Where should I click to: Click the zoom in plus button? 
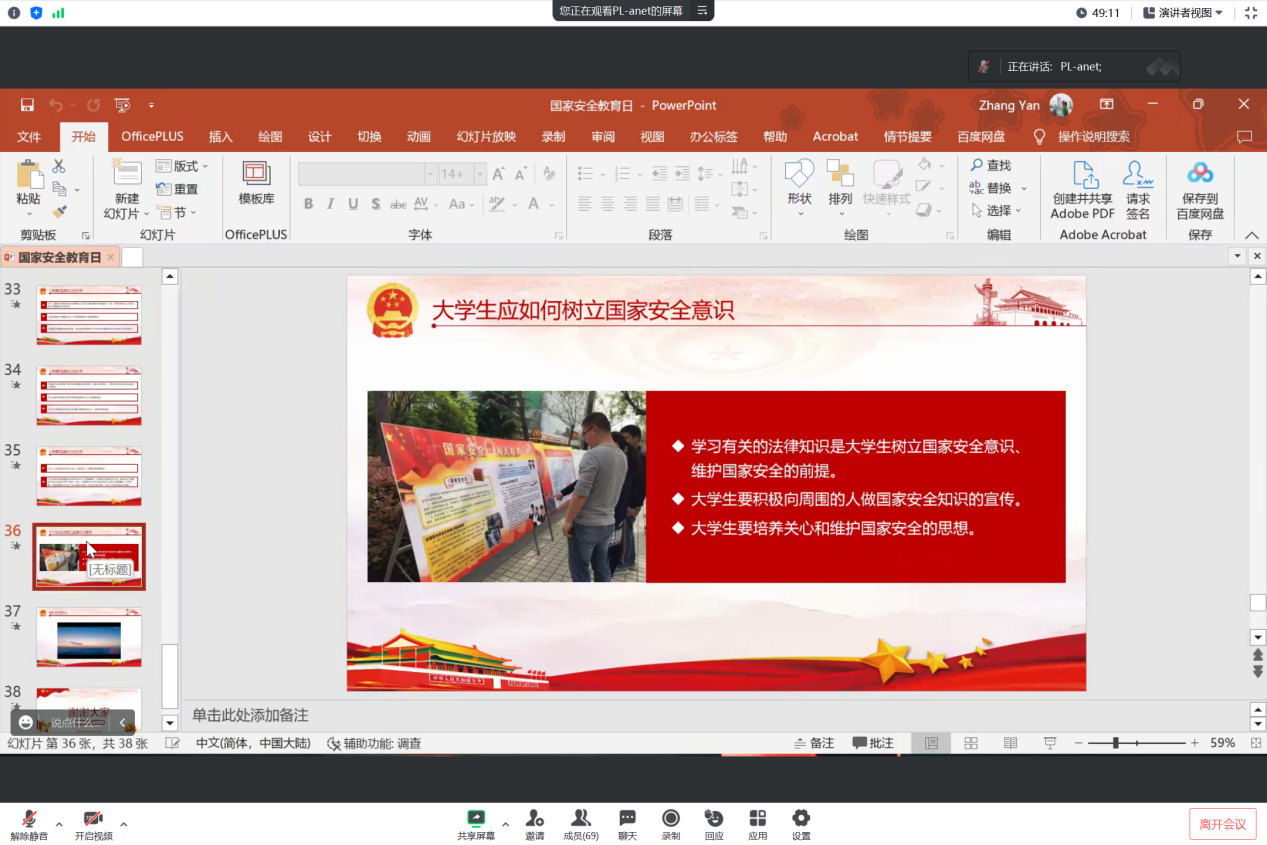click(x=1194, y=743)
